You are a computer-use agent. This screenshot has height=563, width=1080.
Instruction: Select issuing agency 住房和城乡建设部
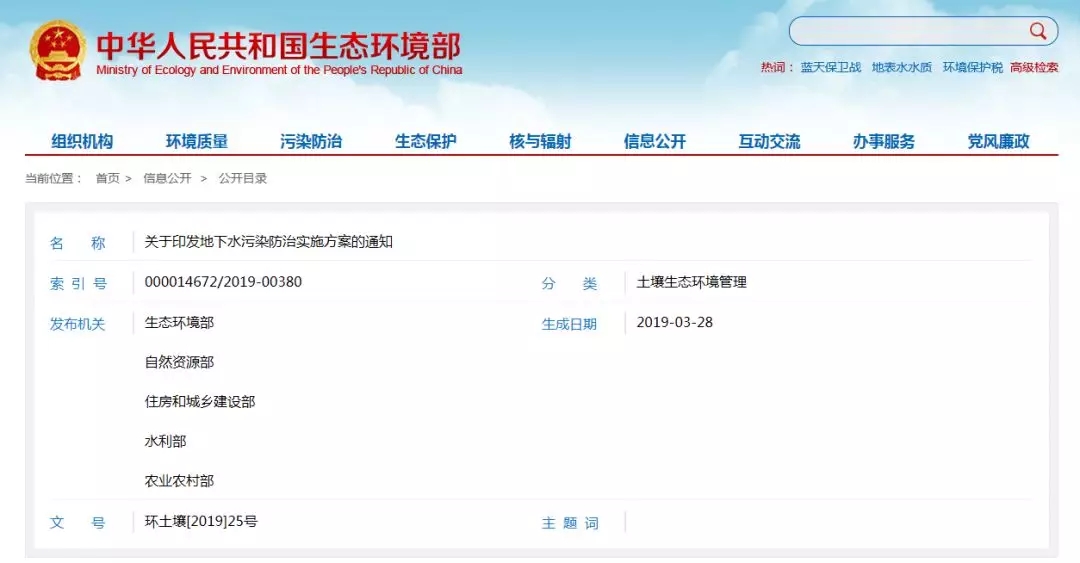tap(200, 402)
